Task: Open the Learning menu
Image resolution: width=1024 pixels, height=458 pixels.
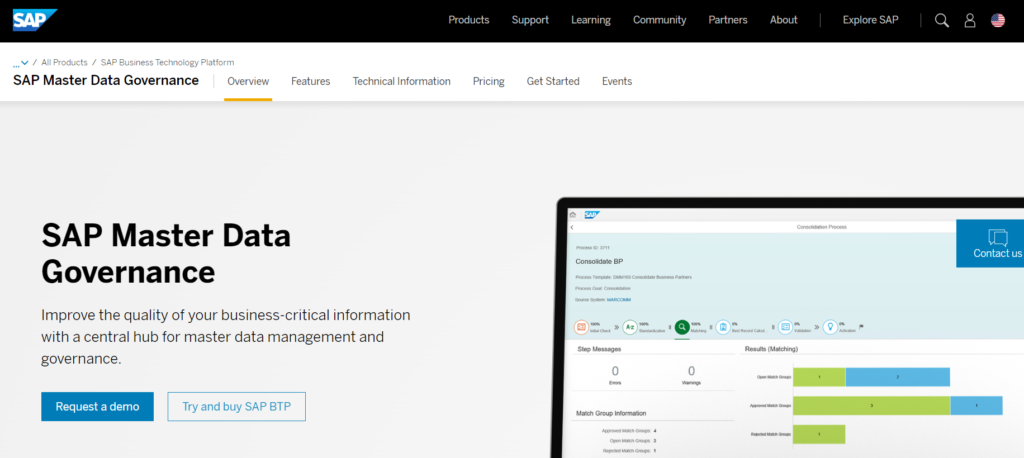Action: (590, 20)
